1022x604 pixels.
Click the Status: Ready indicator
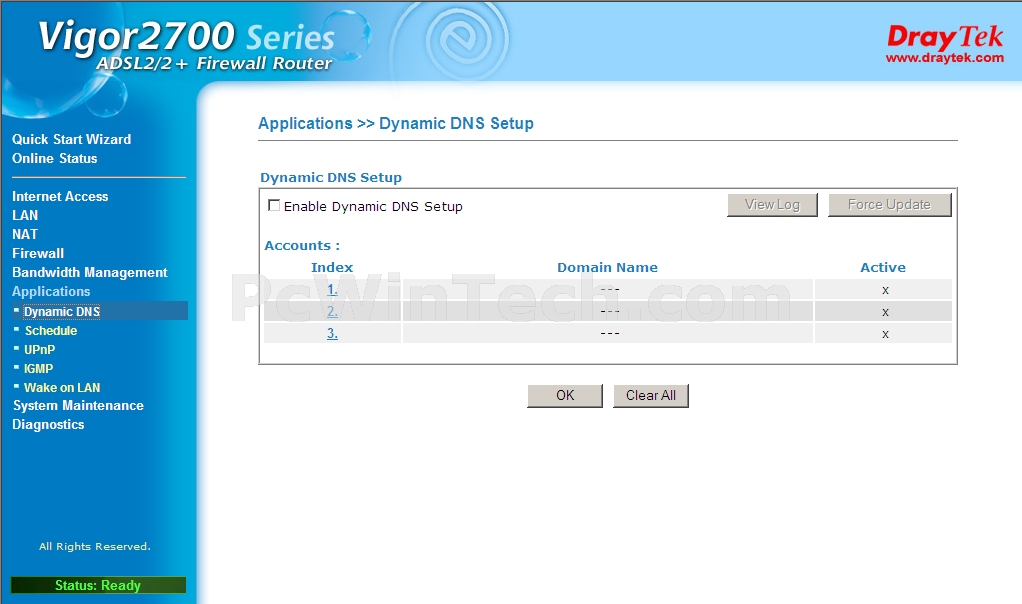tap(98, 585)
